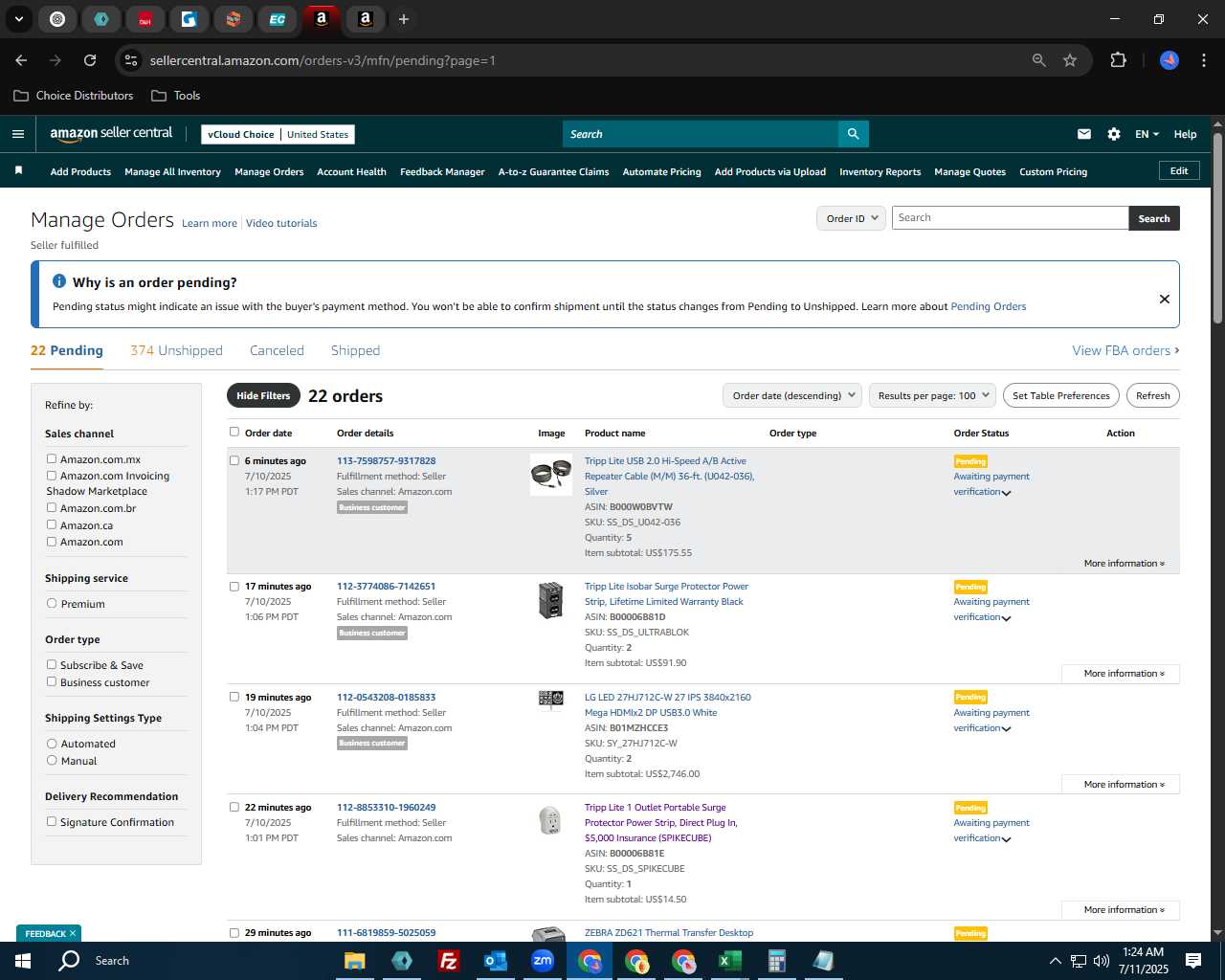Open the Order date (descending) sort dropdown
The image size is (1225, 980).
792,395
